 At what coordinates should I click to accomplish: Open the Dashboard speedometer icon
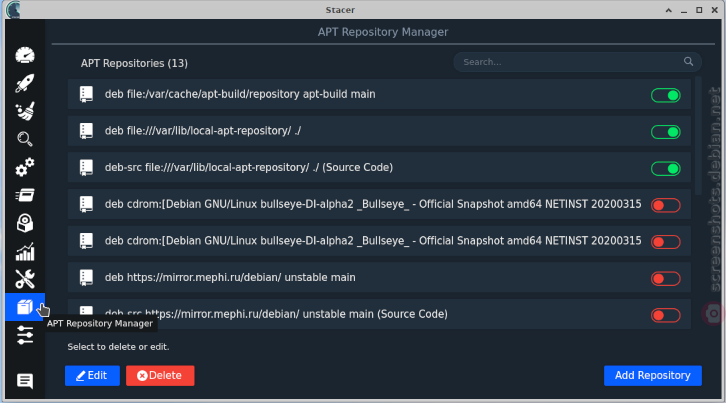pos(25,55)
